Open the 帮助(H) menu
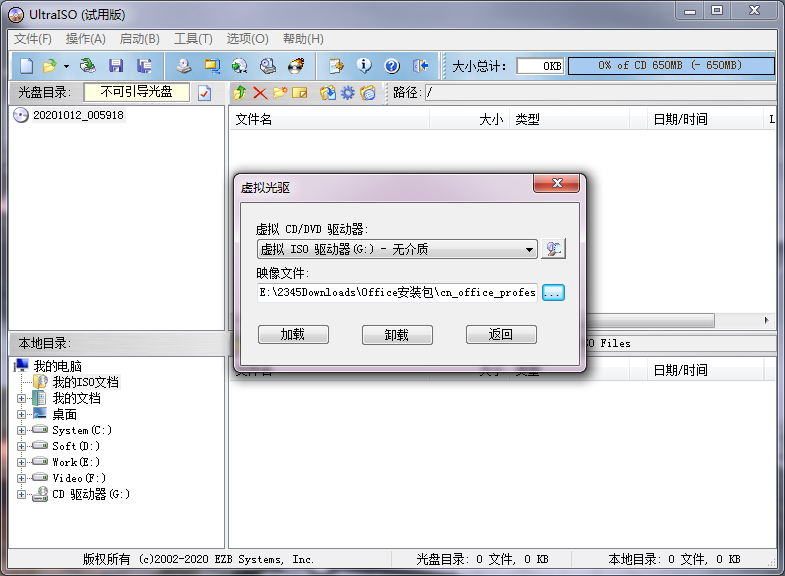 tap(303, 39)
